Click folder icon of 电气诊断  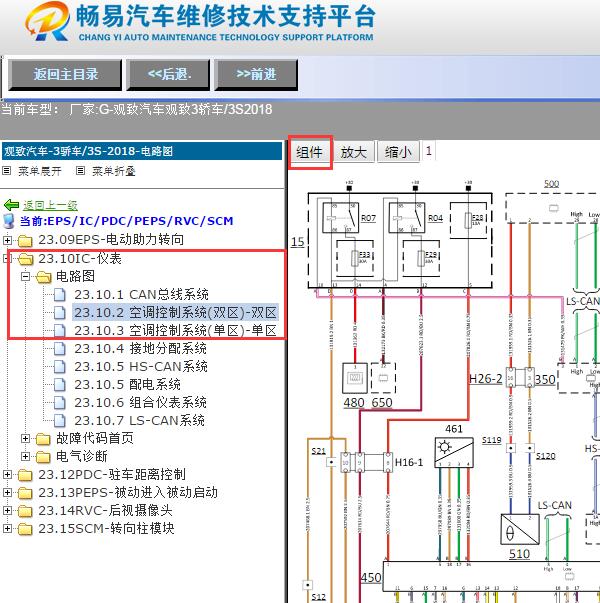(43, 457)
